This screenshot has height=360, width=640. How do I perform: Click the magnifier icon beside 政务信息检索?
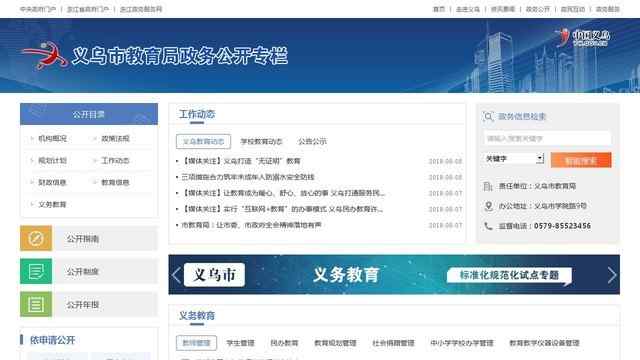pos(488,117)
